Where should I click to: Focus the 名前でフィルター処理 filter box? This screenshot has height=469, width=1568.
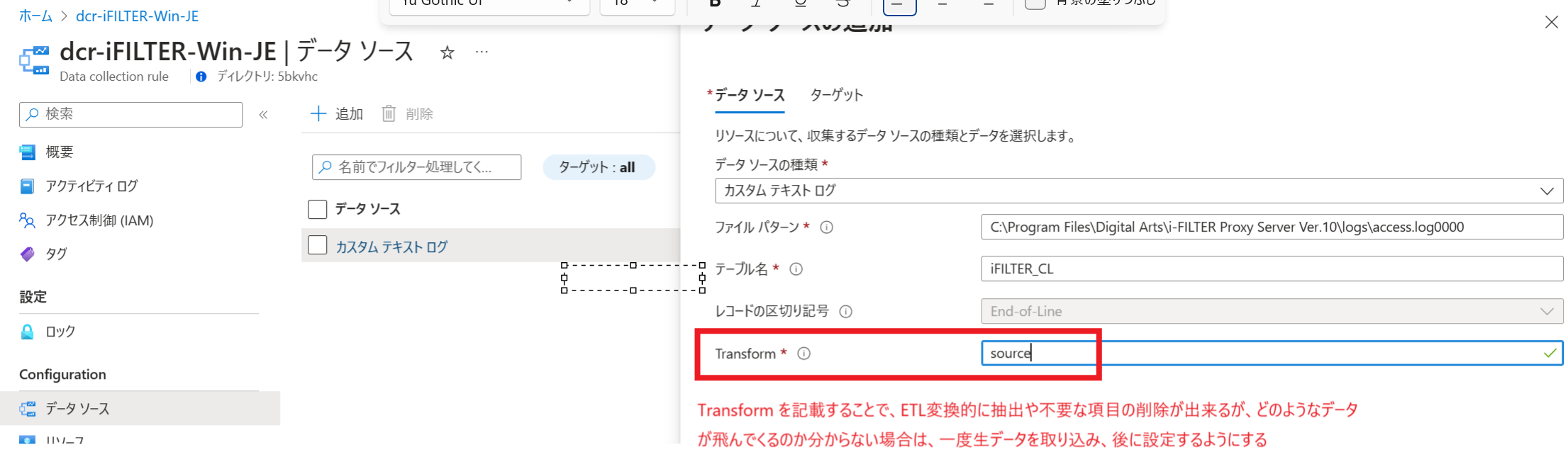tap(416, 167)
